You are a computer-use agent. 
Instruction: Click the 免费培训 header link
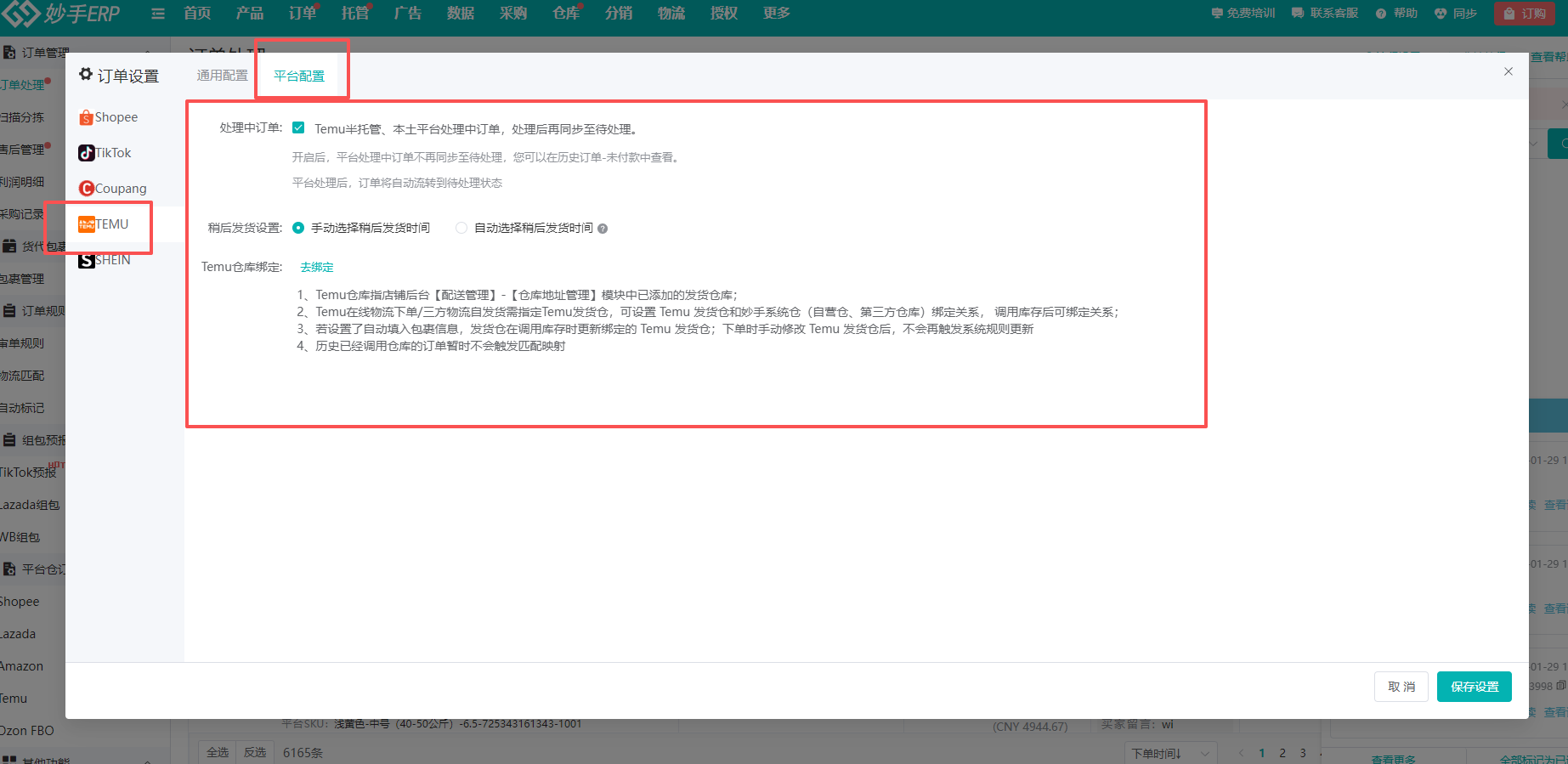click(x=1243, y=14)
